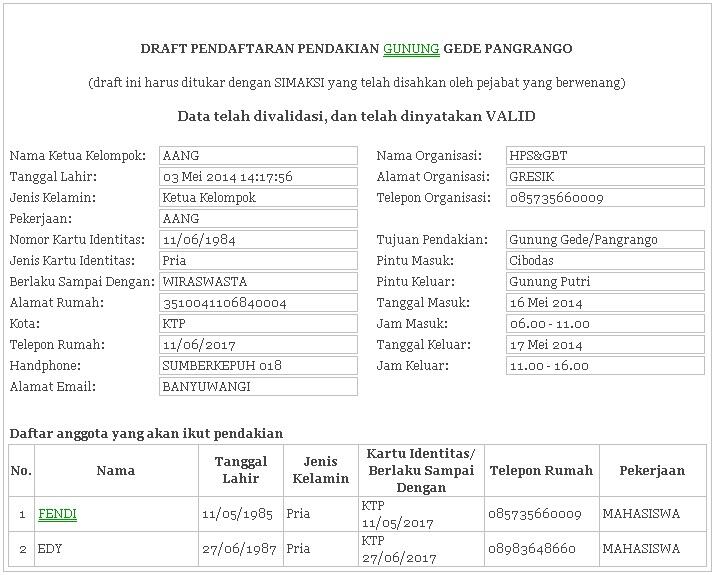
Task: Click the EDY name cell
Action: click(116, 549)
